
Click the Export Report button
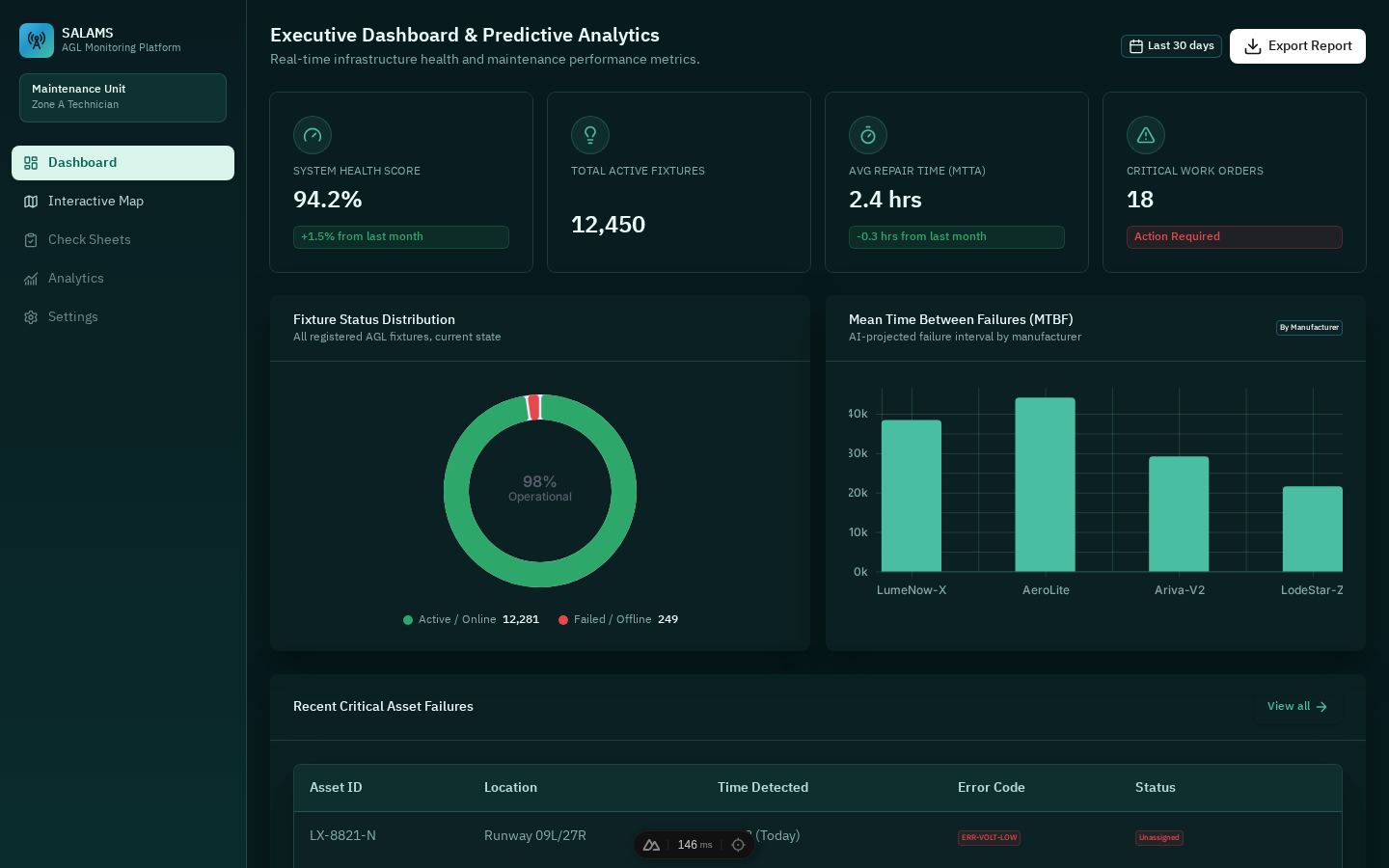coord(1297,46)
